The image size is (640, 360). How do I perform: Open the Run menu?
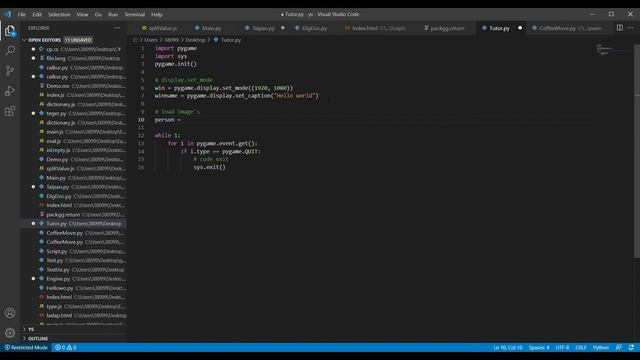point(113,14)
